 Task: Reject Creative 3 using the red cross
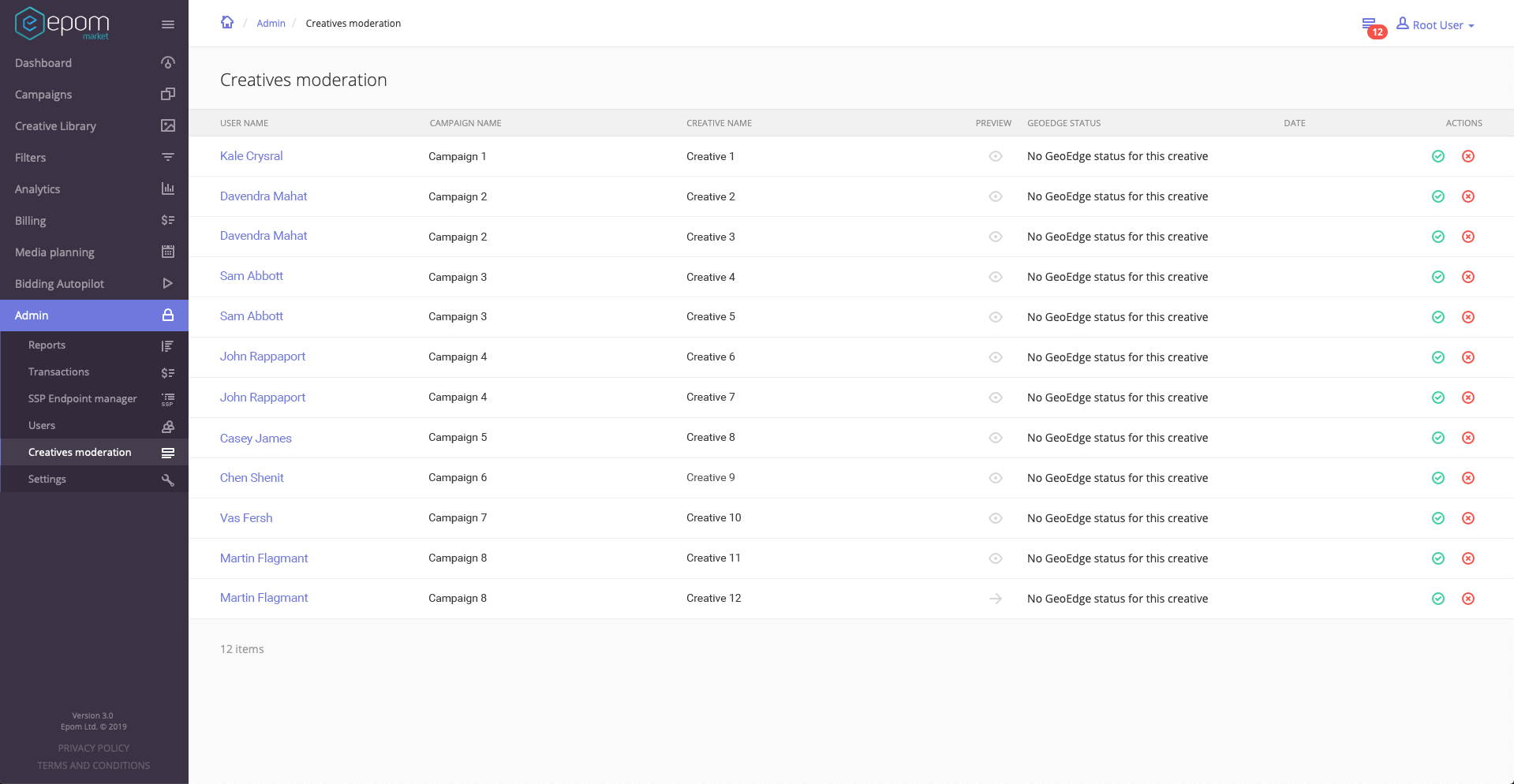click(x=1468, y=237)
